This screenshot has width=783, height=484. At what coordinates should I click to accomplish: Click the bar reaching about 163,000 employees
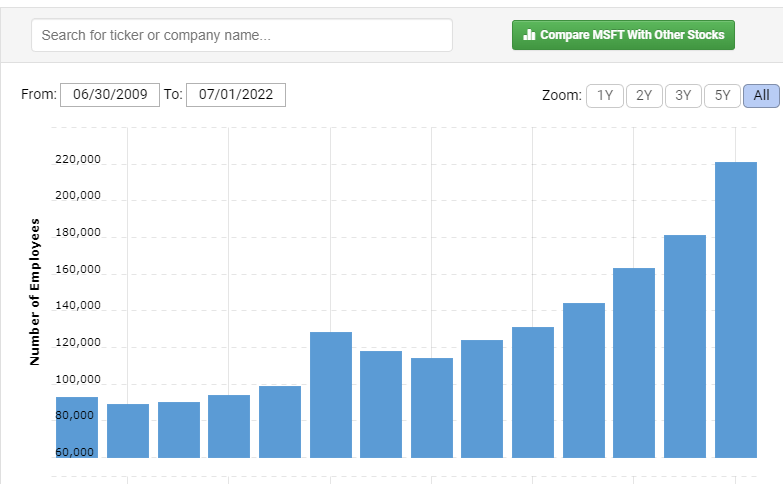click(634, 363)
